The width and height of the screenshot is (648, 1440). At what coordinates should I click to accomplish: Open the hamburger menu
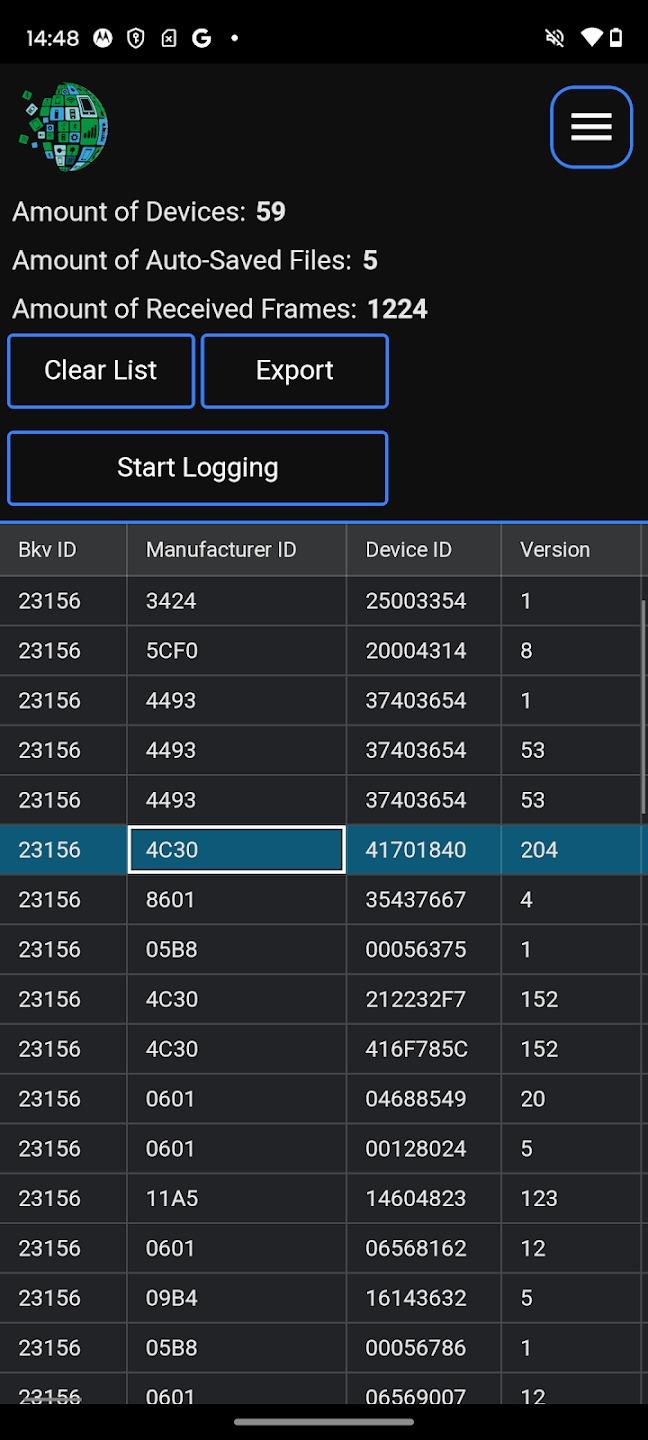coord(591,127)
